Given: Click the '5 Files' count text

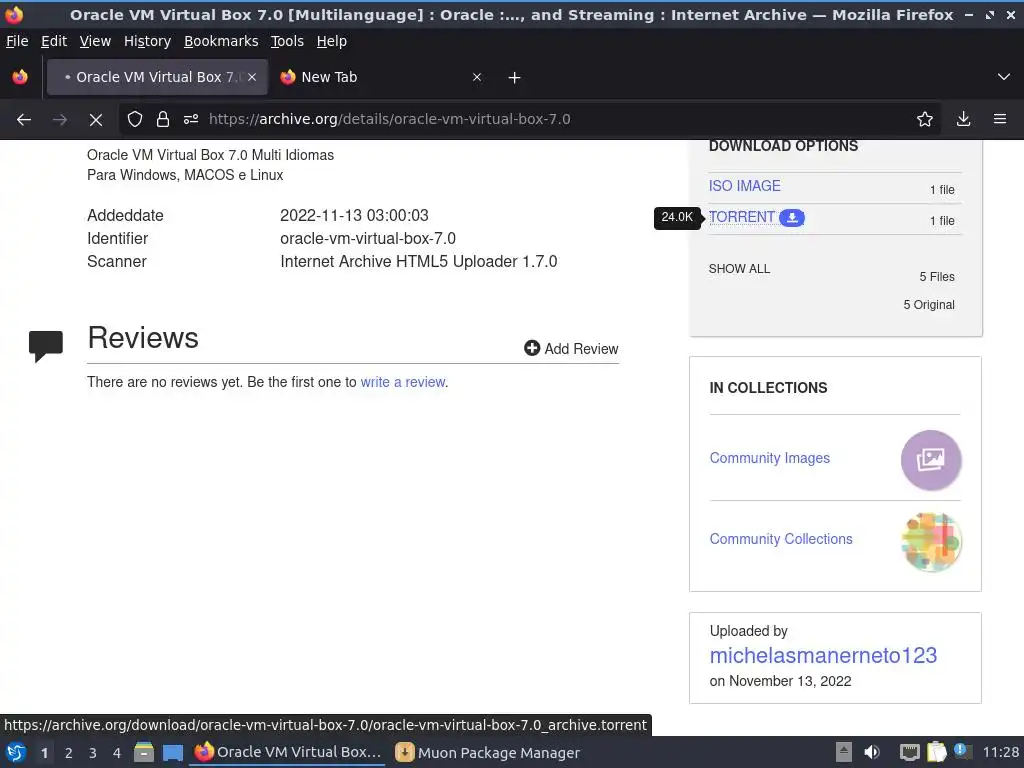Looking at the screenshot, I should [x=936, y=277].
